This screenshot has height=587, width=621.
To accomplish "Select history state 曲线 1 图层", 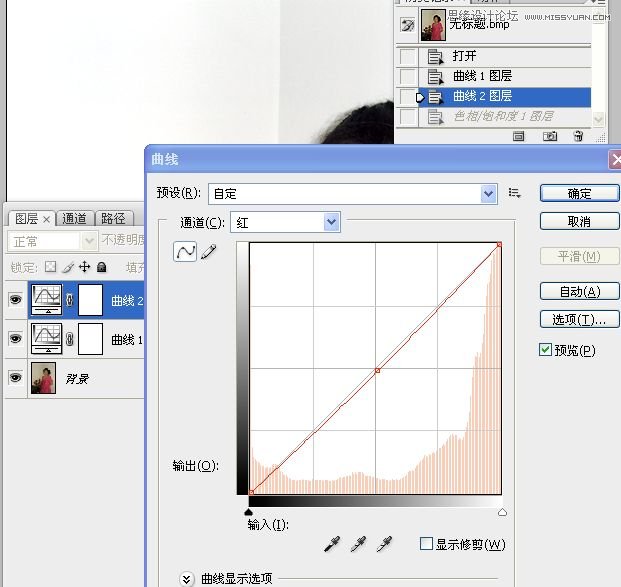I will [x=505, y=76].
